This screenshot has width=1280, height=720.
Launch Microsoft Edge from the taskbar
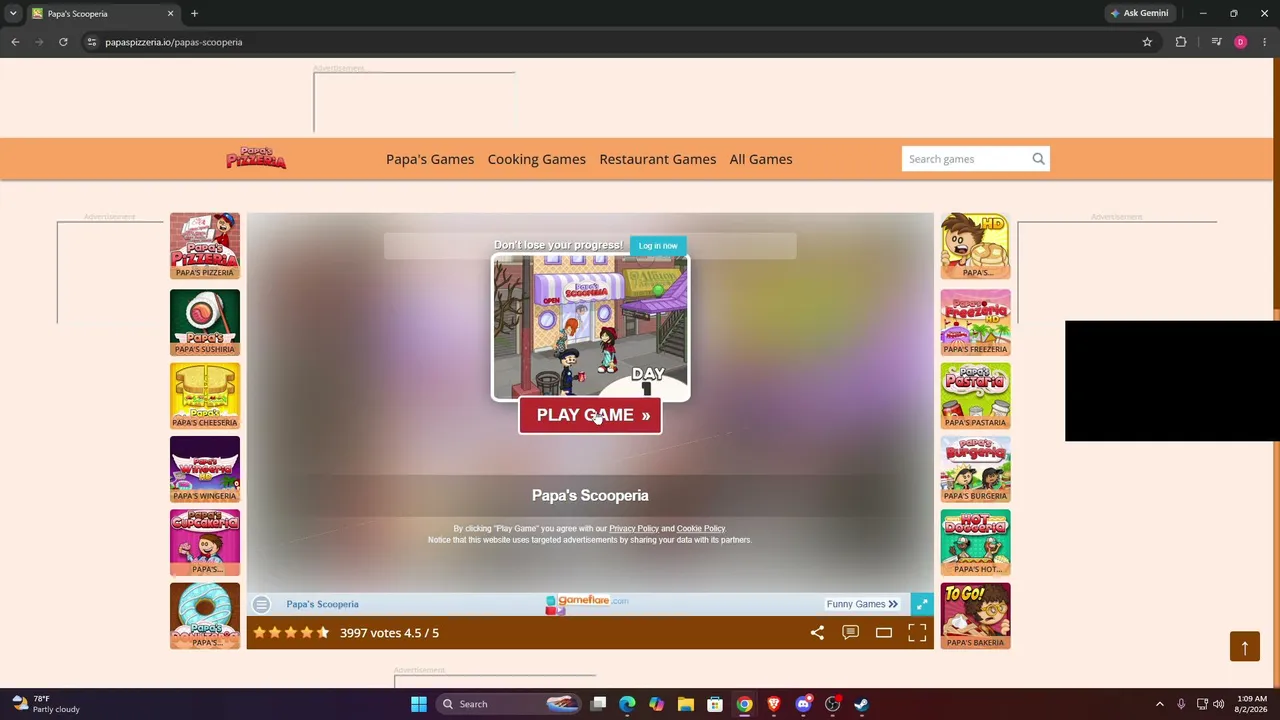click(627, 704)
